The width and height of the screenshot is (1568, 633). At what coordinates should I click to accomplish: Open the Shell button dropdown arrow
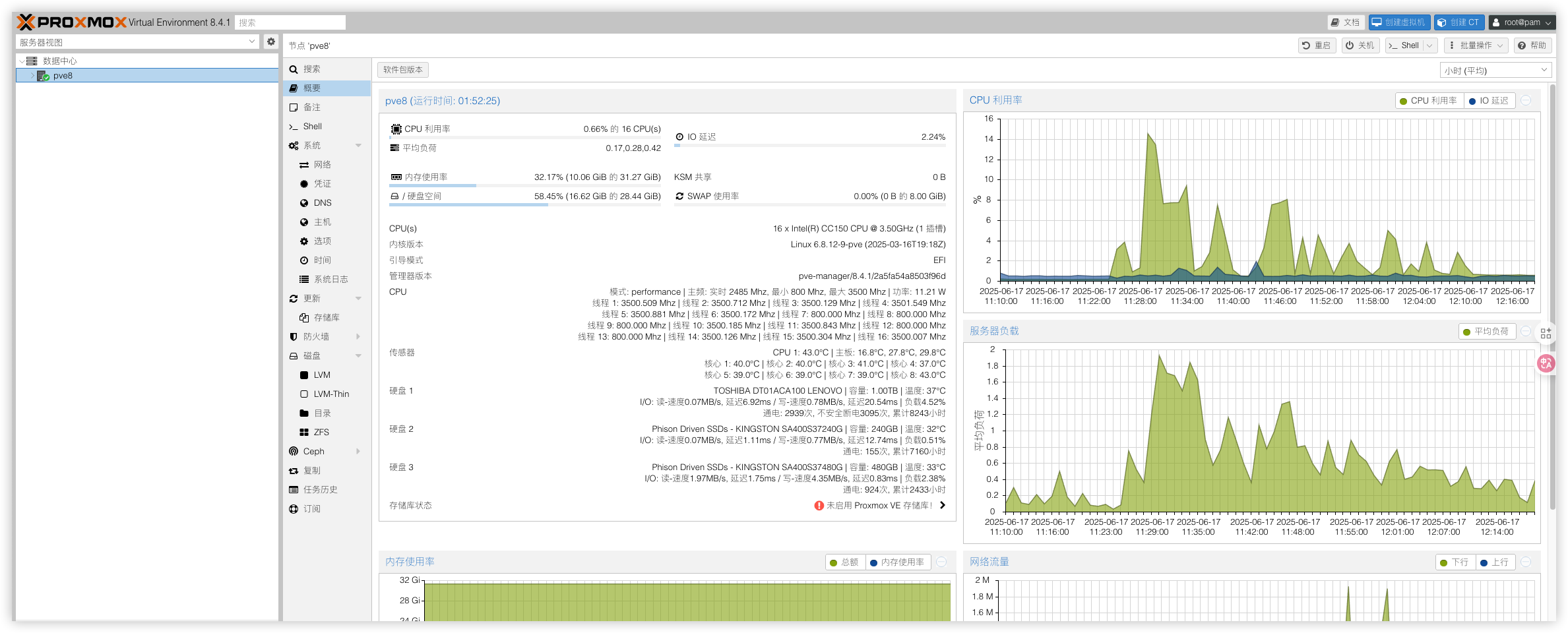click(1429, 45)
